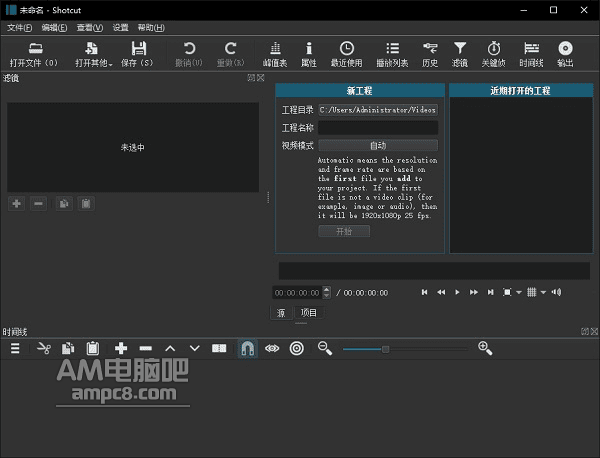The width and height of the screenshot is (600, 458).
Task: Toggle the player grid overlay
Action: click(x=532, y=292)
